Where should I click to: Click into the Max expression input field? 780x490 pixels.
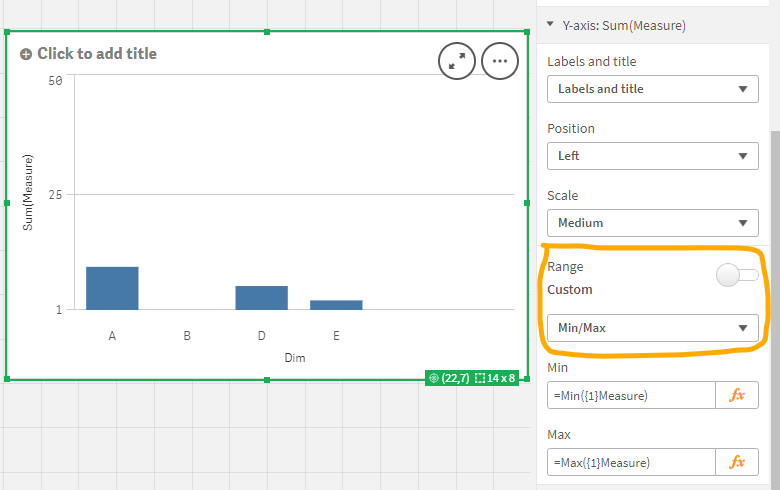pyautogui.click(x=632, y=462)
